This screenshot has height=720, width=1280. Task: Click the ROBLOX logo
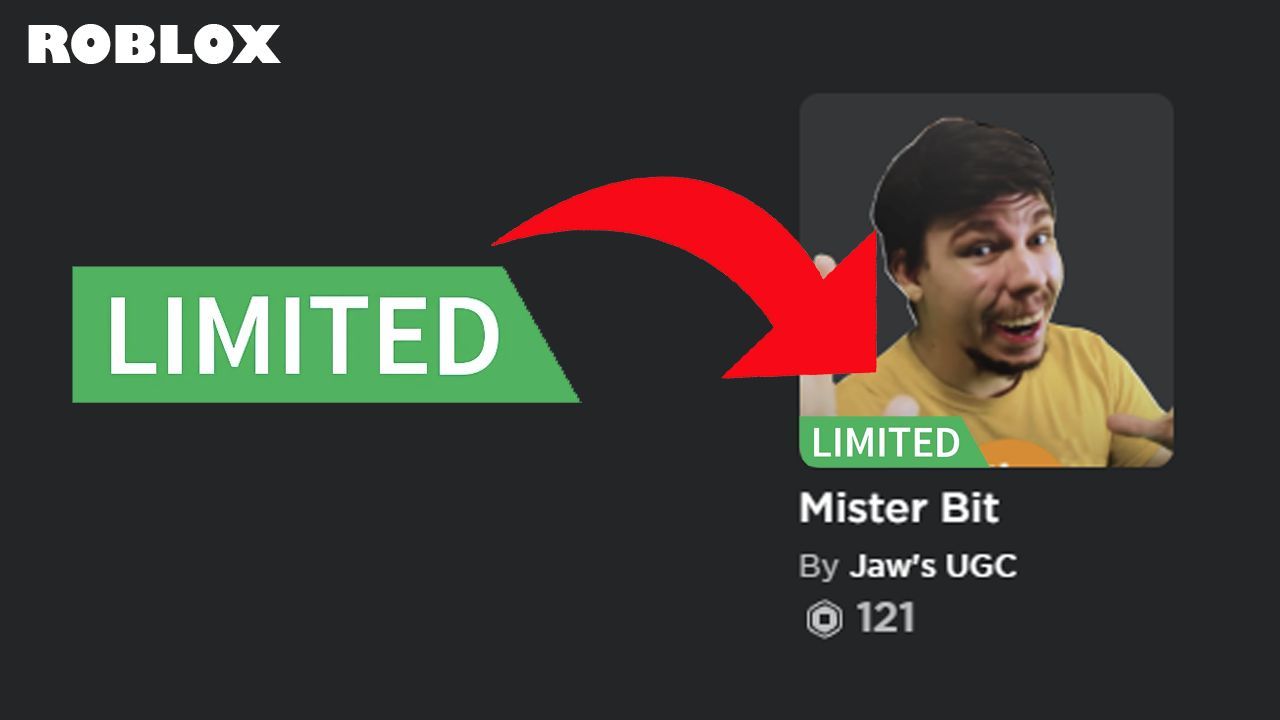tap(154, 45)
